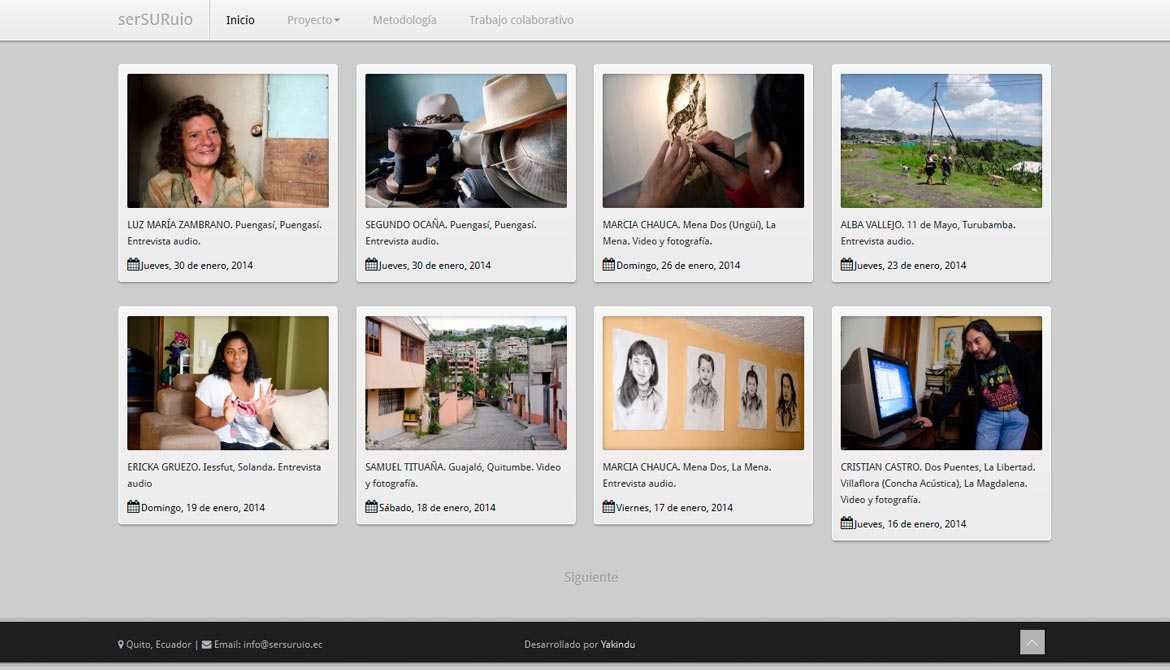Open the Yakindu developer link
The image size is (1170, 670).
tap(618, 645)
